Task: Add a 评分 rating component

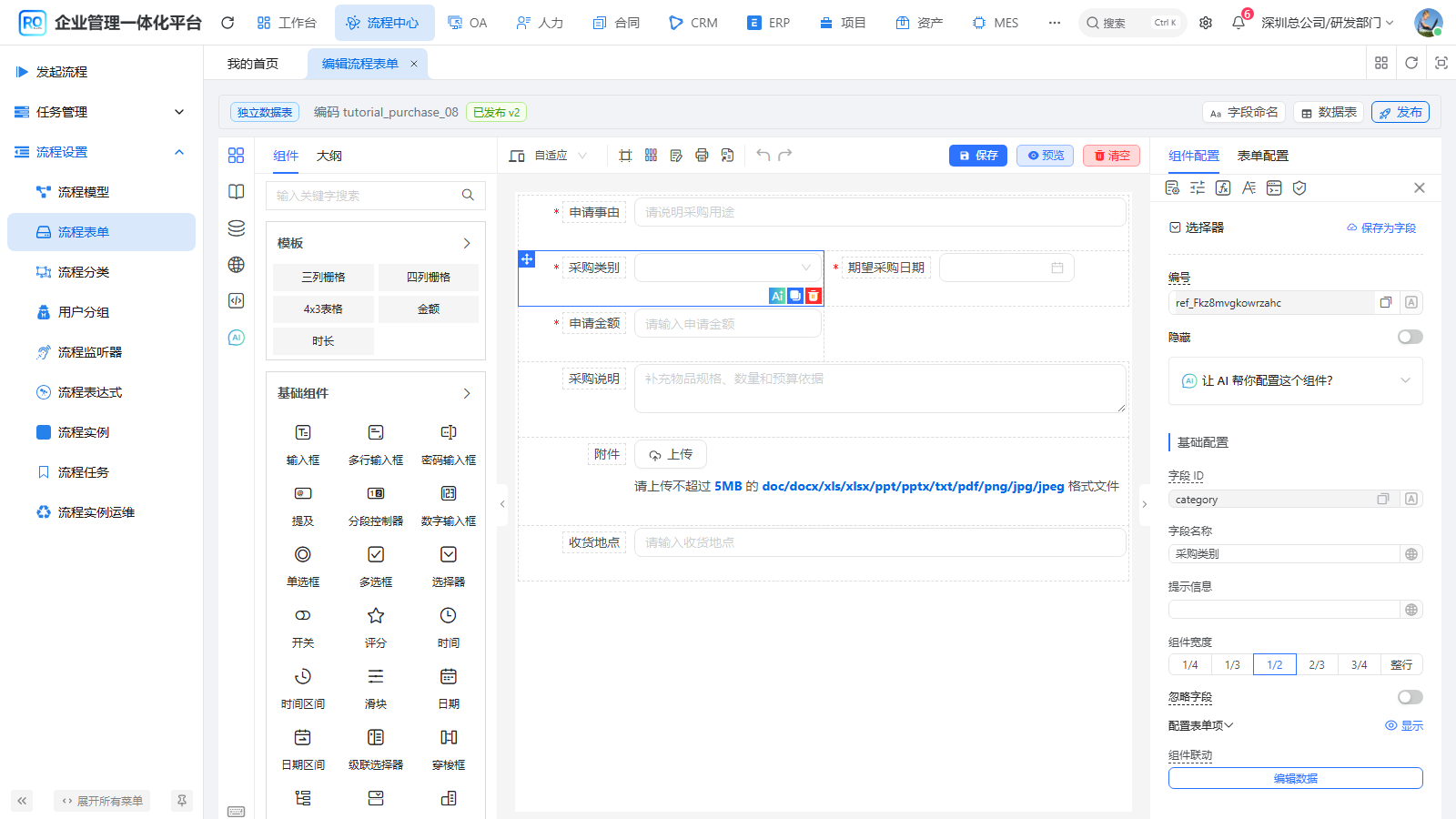Action: [376, 626]
